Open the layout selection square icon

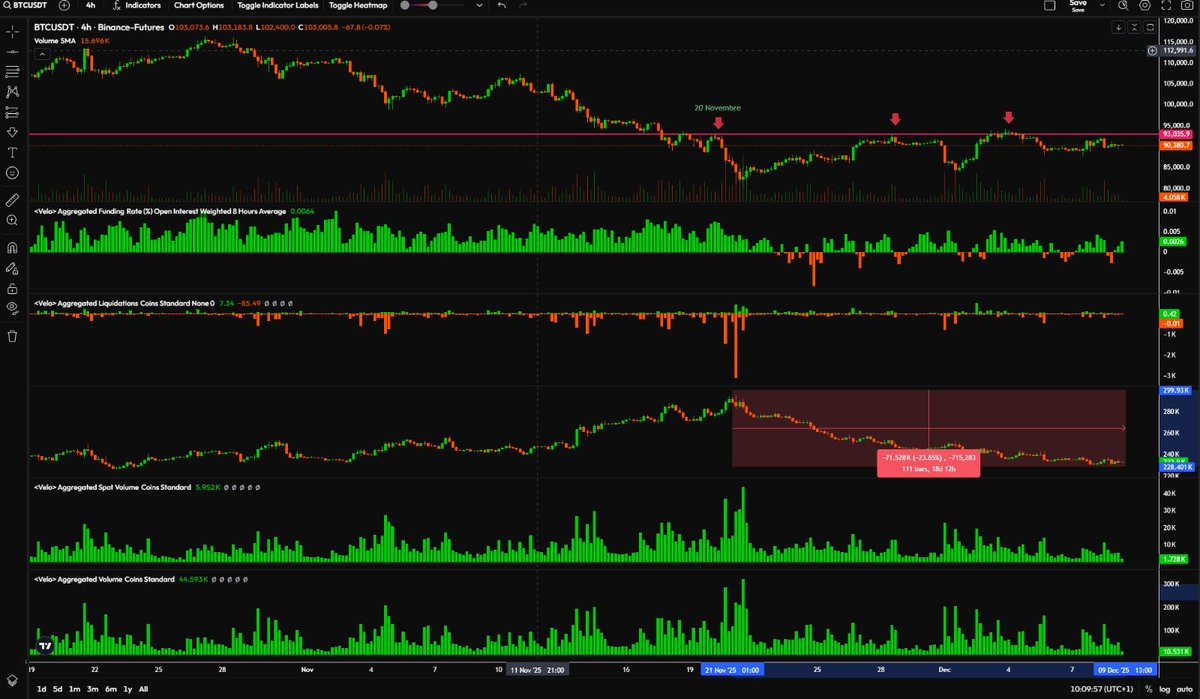[1049, 5]
